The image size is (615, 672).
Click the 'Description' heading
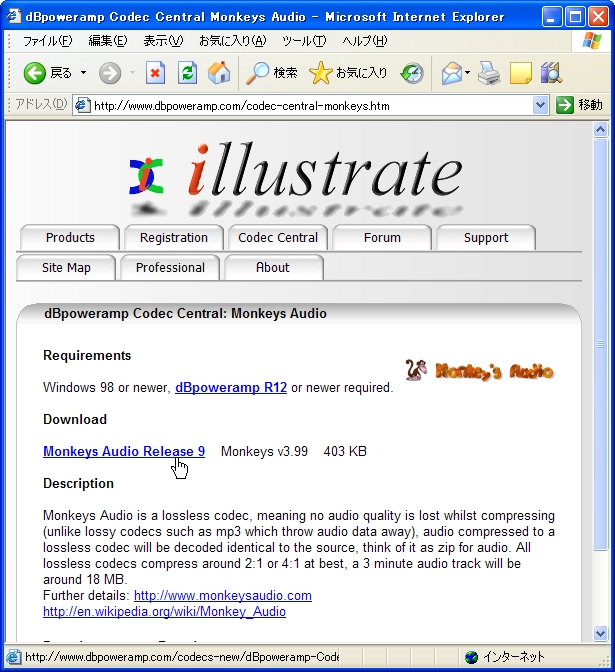tap(78, 483)
